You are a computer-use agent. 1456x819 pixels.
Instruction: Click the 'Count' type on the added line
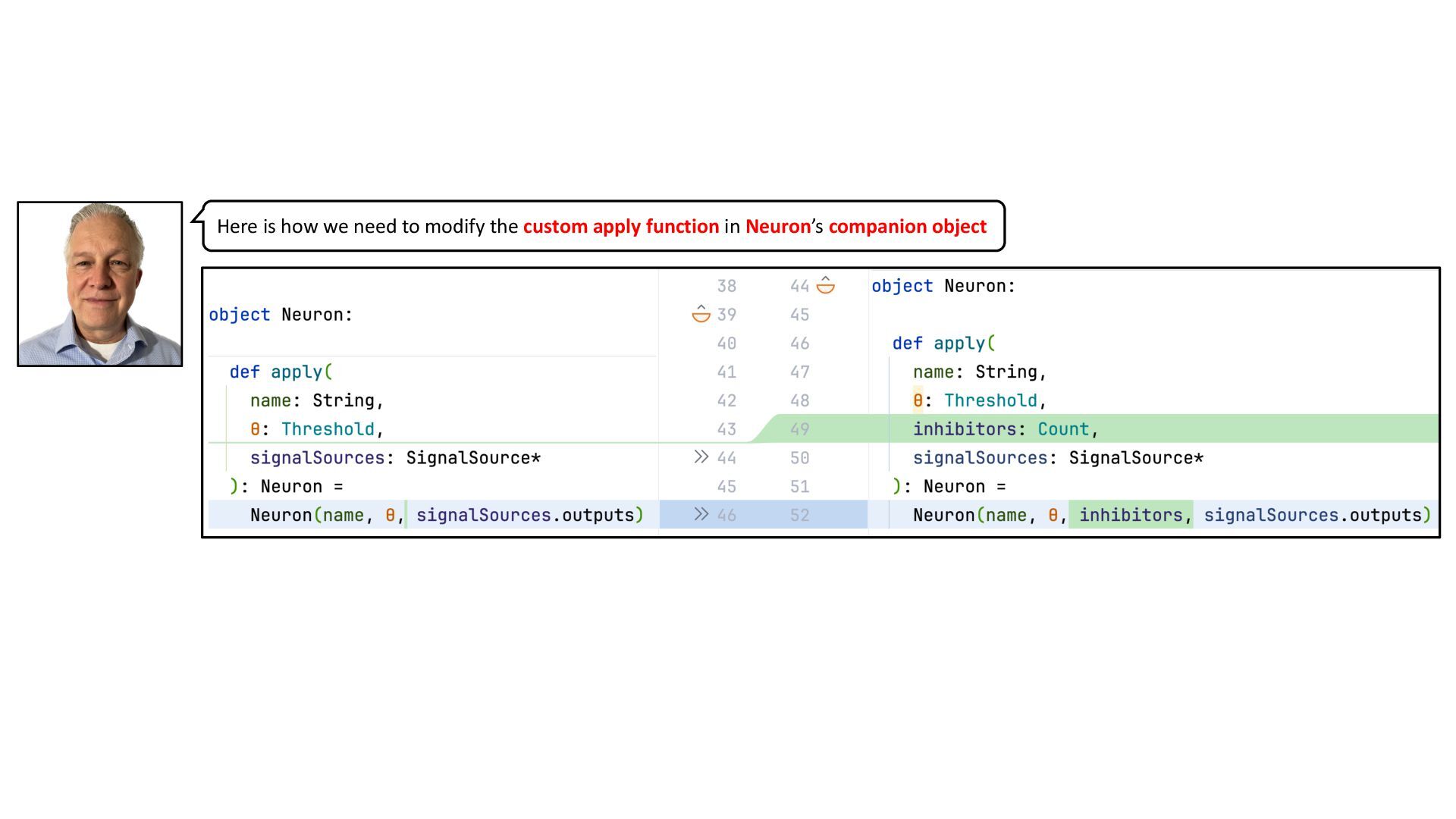(1063, 429)
